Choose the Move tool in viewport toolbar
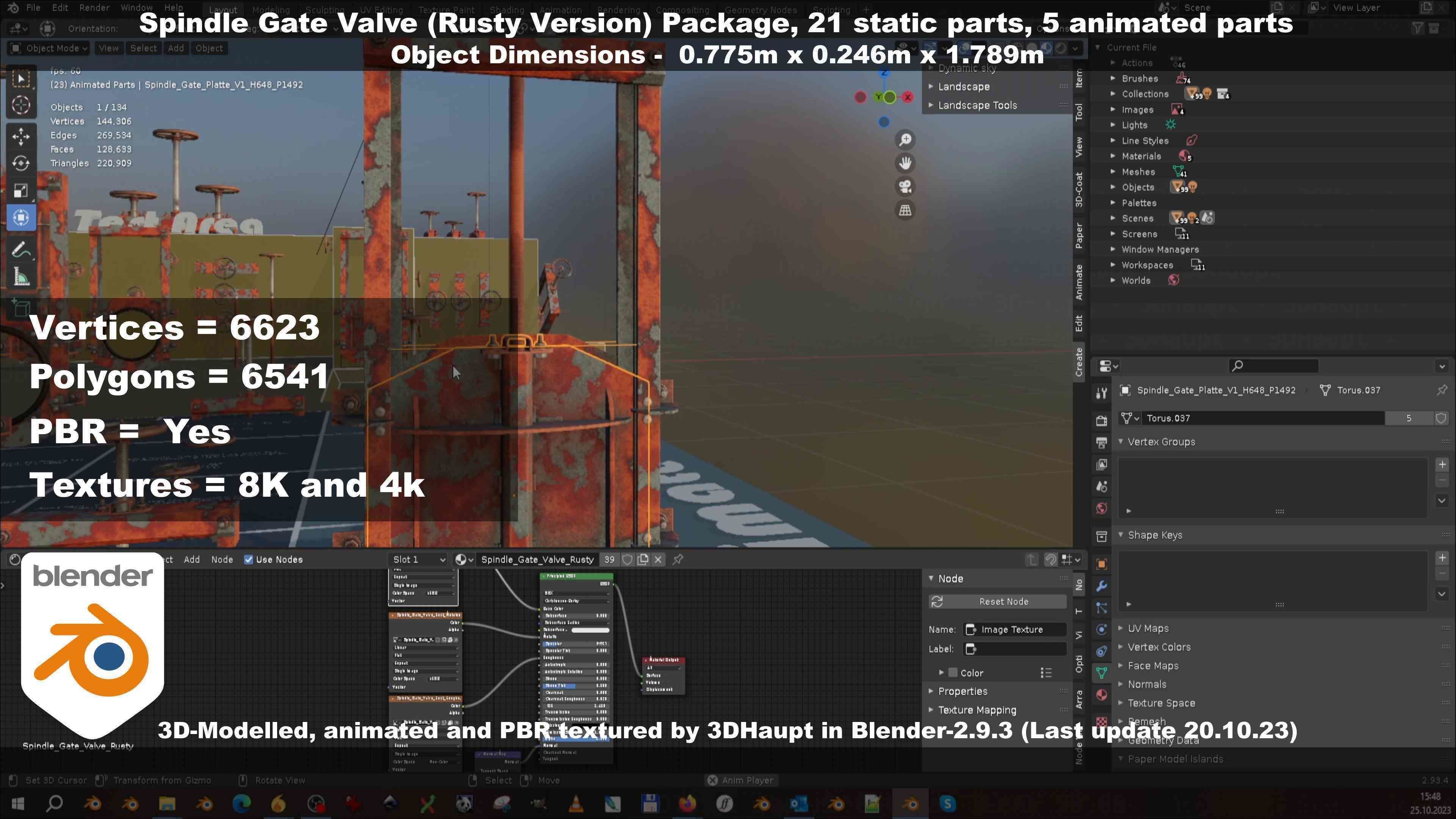The width and height of the screenshot is (1456, 819). tap(21, 136)
